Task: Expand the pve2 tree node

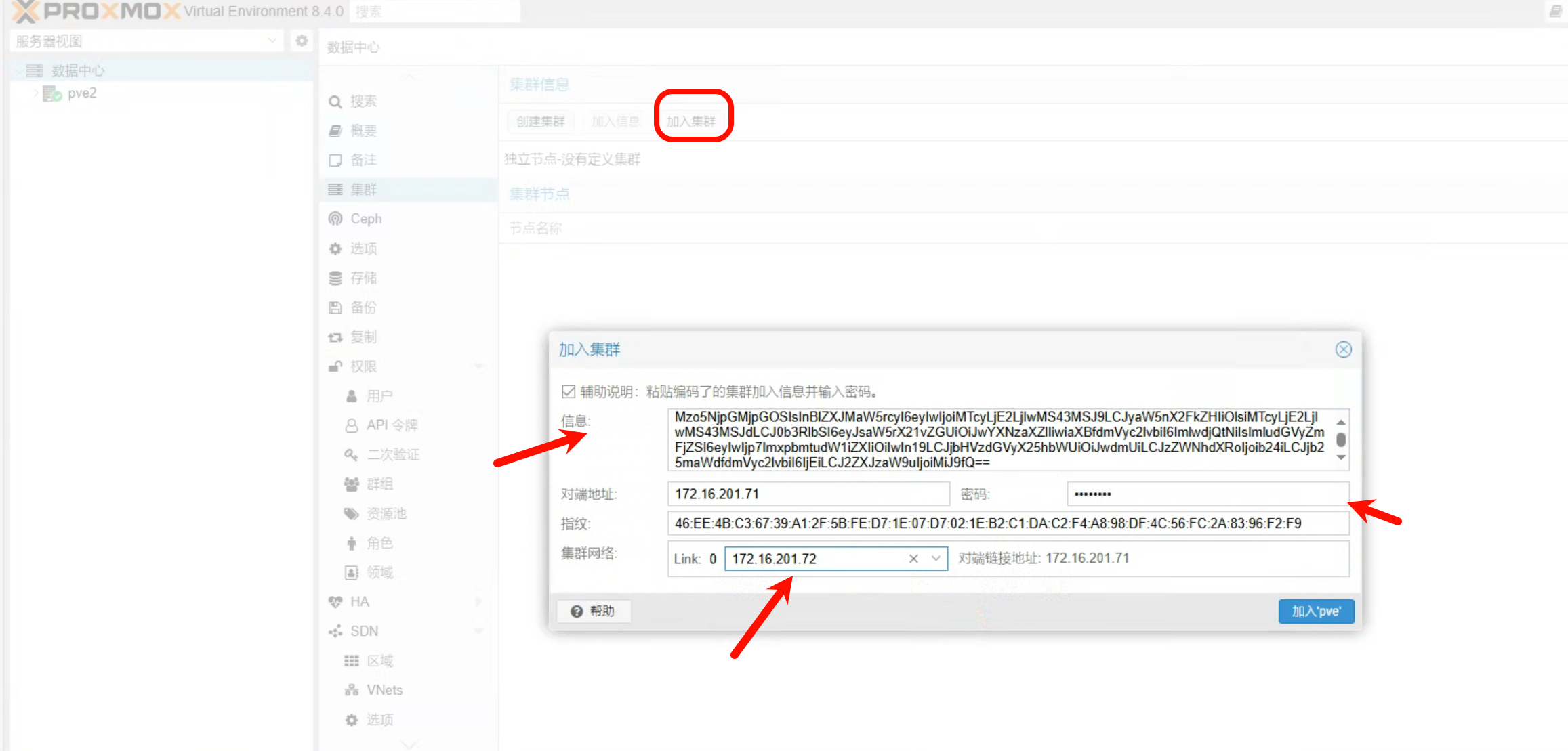Action: [x=36, y=93]
